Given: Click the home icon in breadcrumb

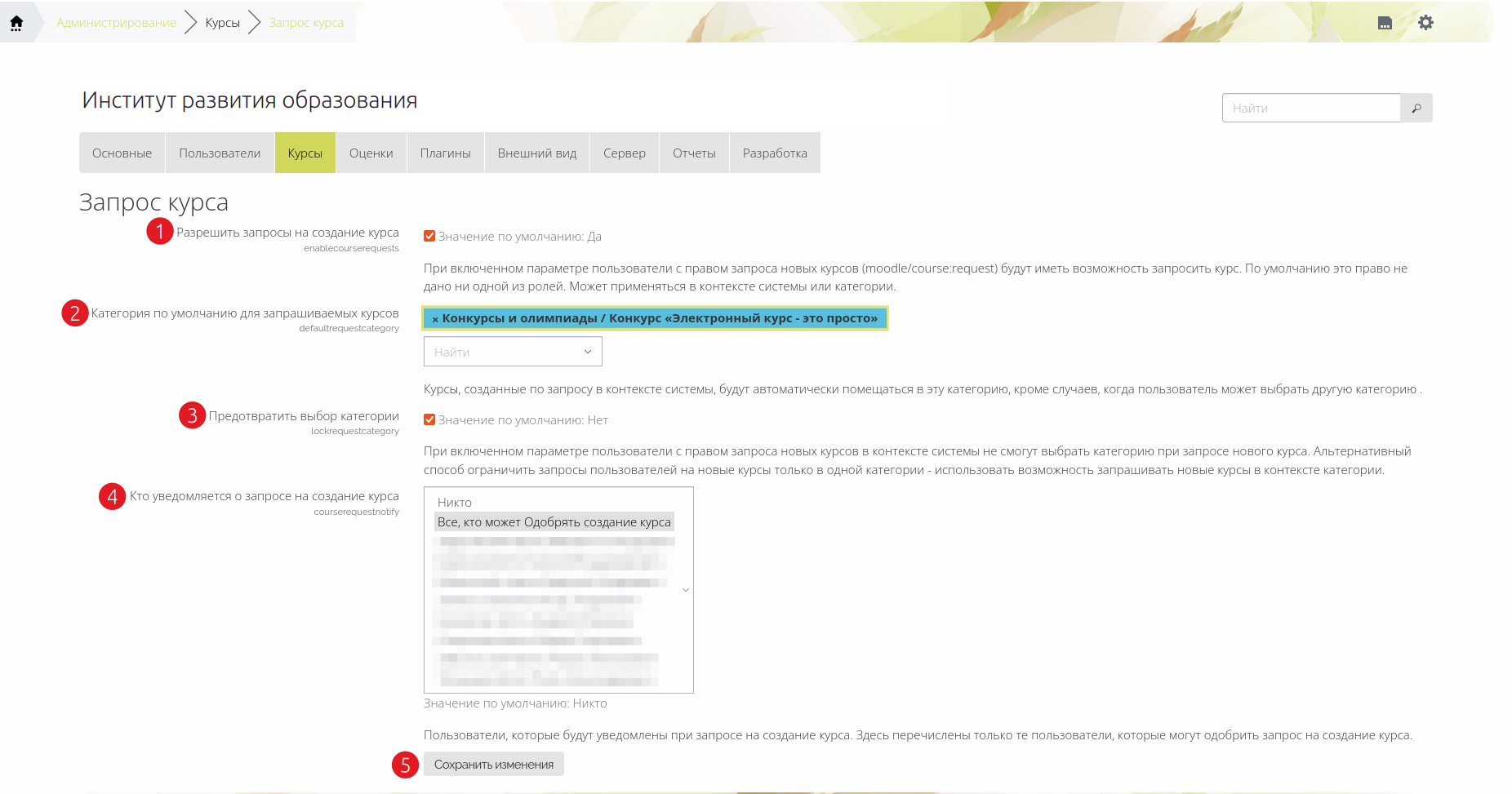Looking at the screenshot, I should tap(16, 23).
